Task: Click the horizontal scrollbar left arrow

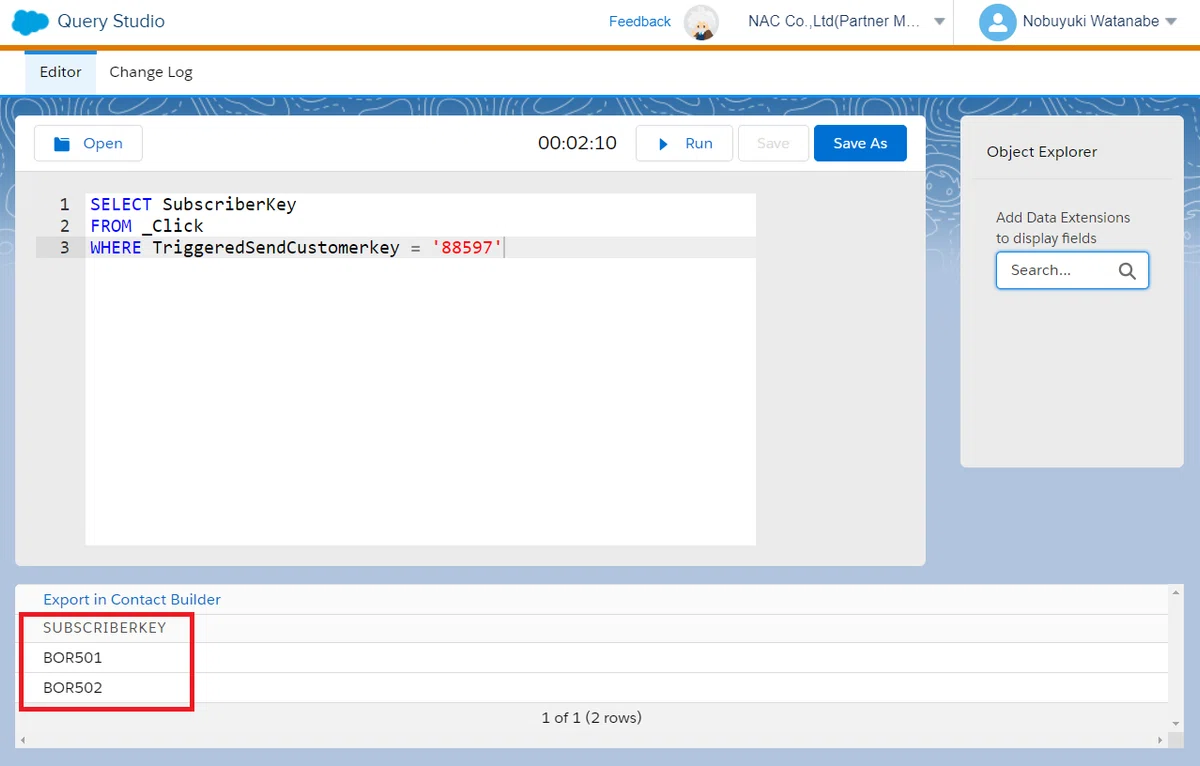Action: point(22,740)
